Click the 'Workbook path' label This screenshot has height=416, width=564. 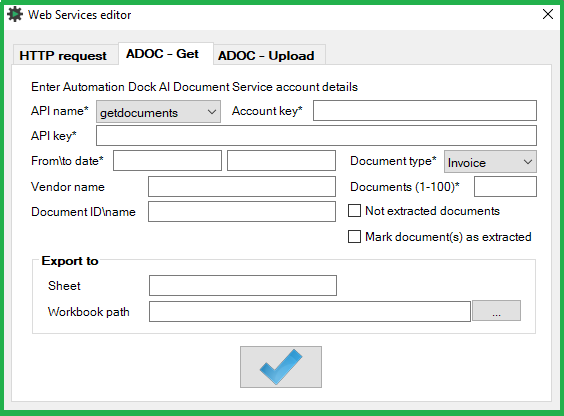[88, 312]
